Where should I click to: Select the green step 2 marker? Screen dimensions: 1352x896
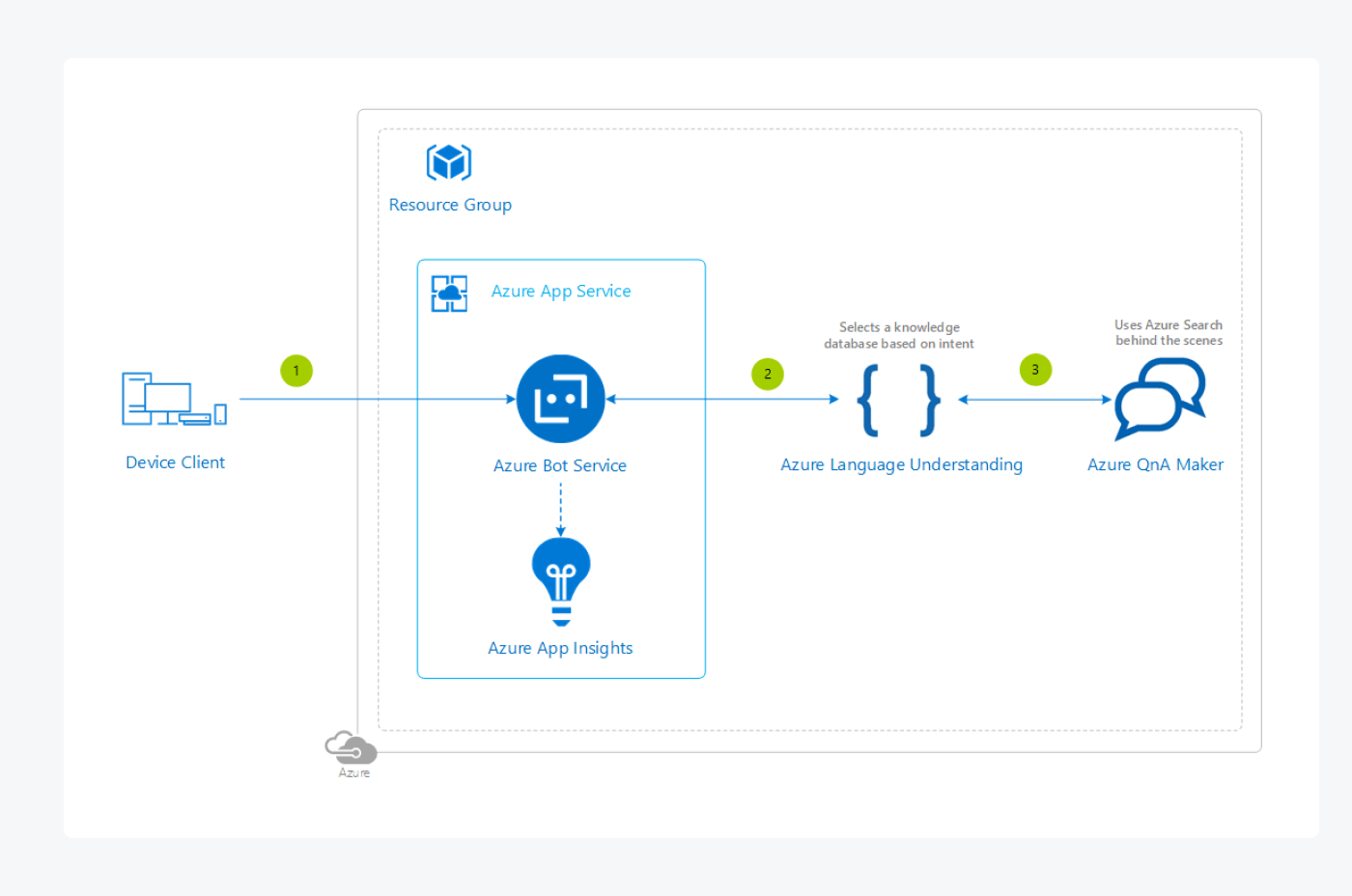pyautogui.click(x=768, y=374)
